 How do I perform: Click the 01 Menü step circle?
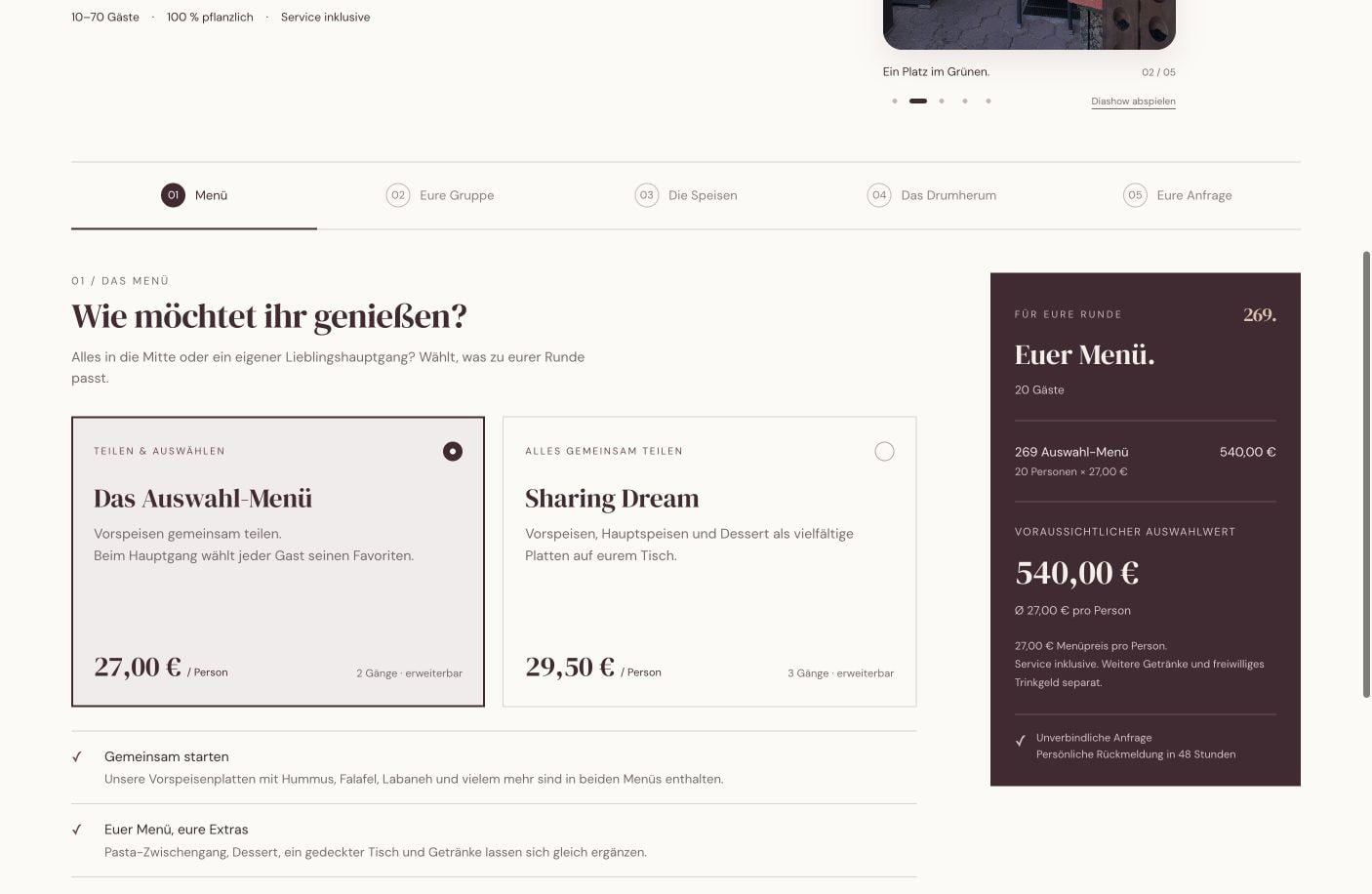(173, 195)
